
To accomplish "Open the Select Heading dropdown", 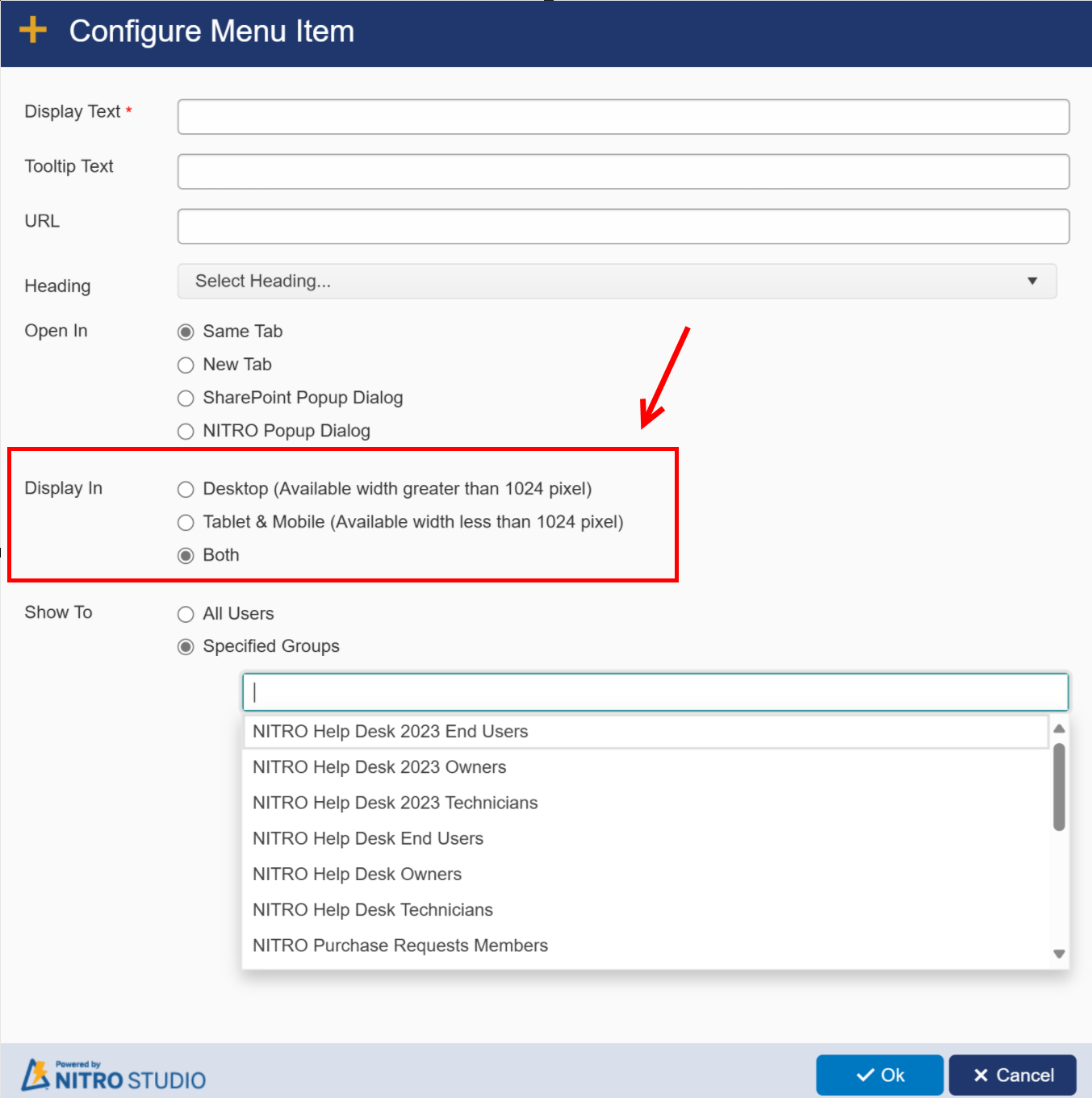I will coord(617,281).
